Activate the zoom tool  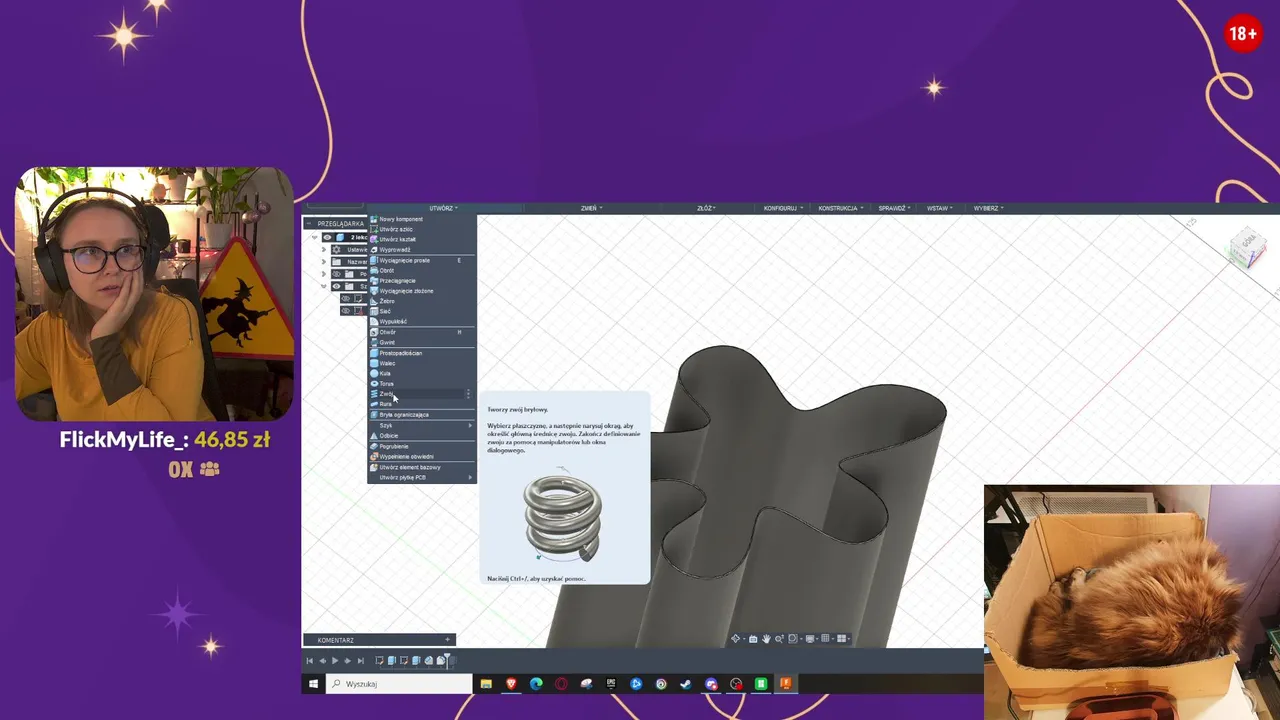(779, 638)
